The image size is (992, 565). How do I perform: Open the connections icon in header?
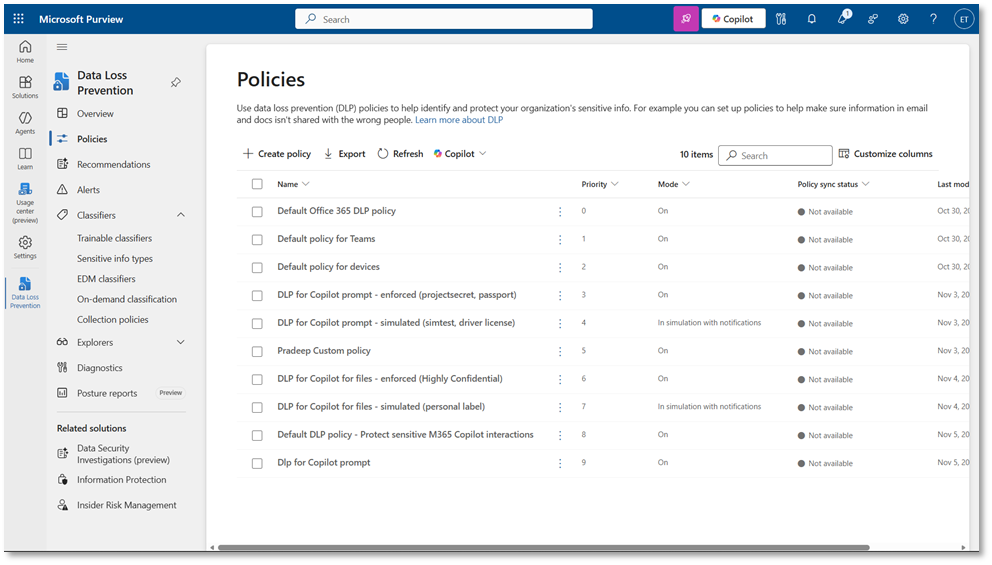pos(872,19)
